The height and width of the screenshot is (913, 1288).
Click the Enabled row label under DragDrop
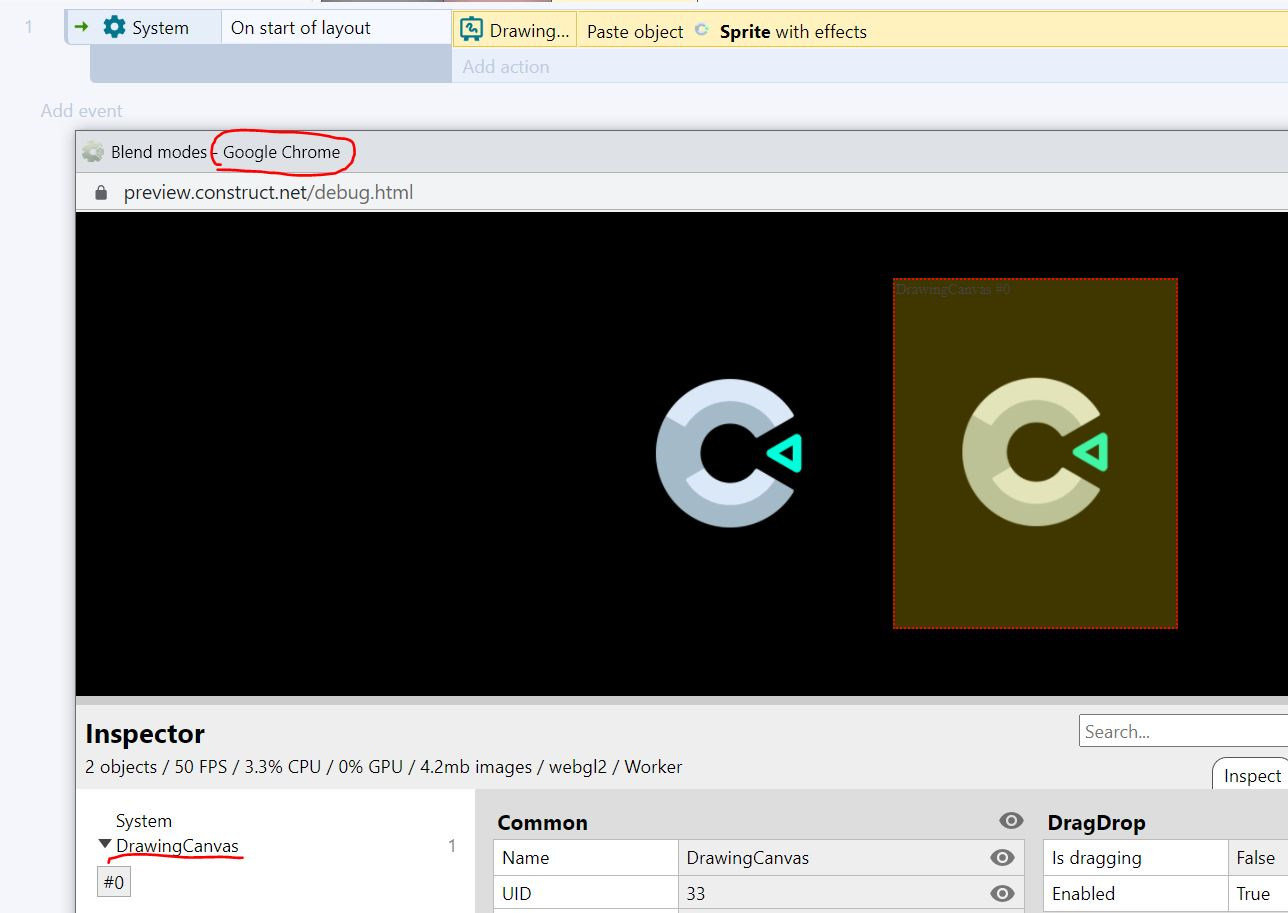(1135, 893)
